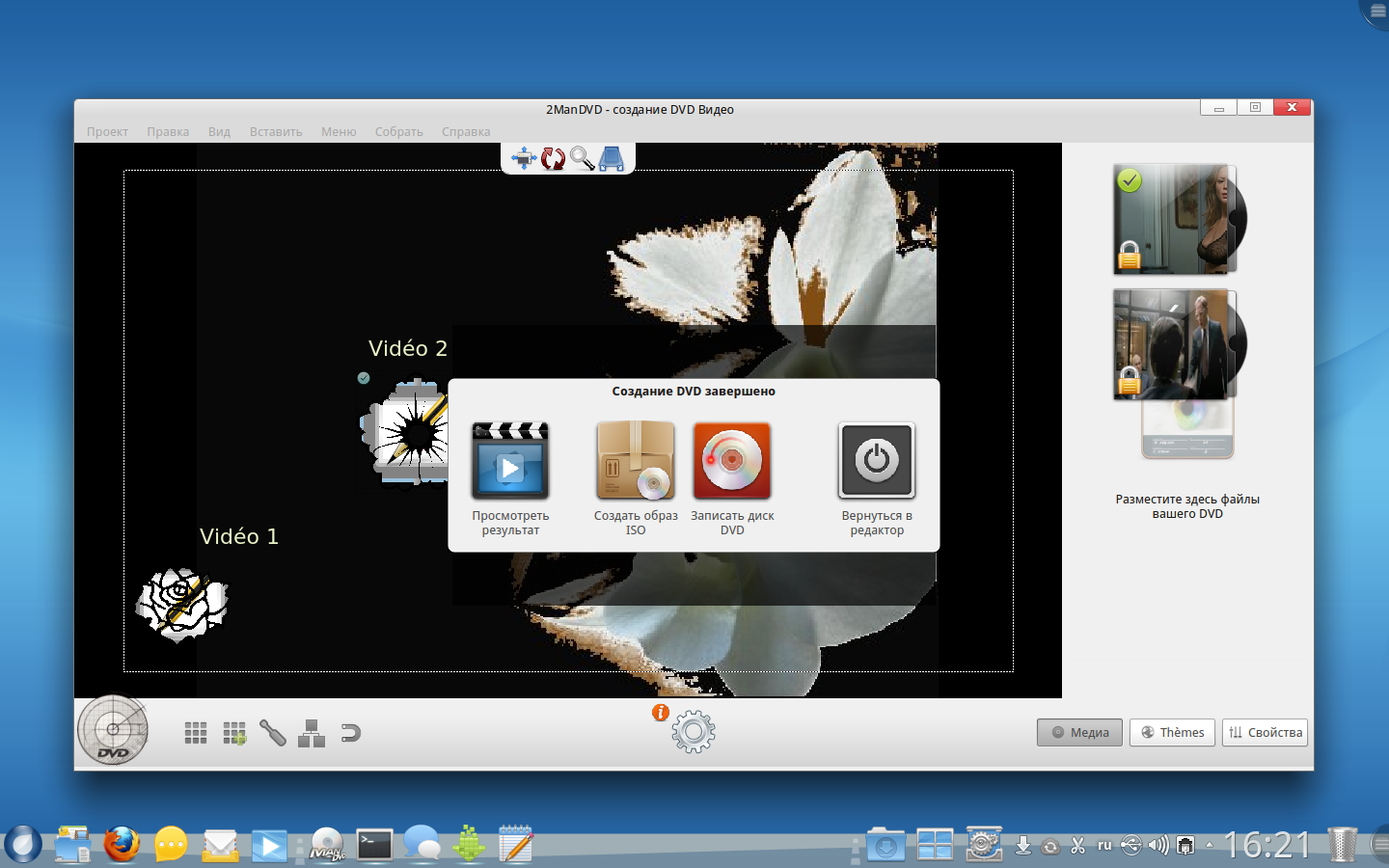Click the 'Создать образ ISO' icon

click(x=635, y=461)
